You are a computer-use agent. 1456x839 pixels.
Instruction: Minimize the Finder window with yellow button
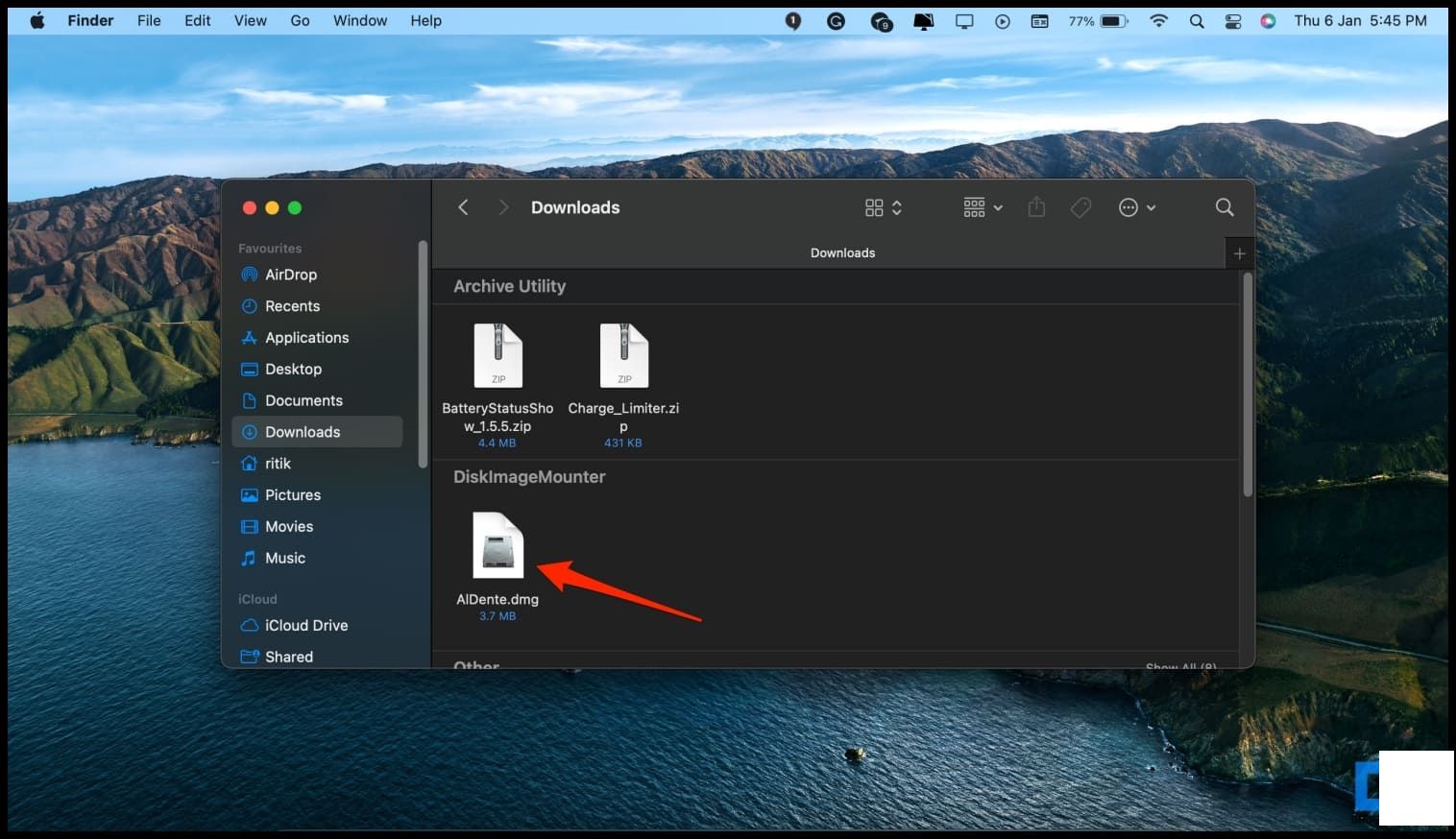point(272,207)
